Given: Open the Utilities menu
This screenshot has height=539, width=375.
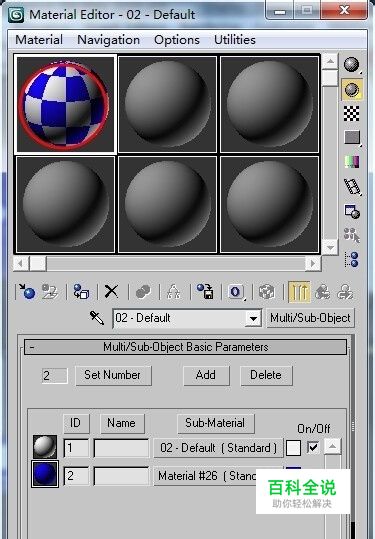Looking at the screenshot, I should coord(235,40).
